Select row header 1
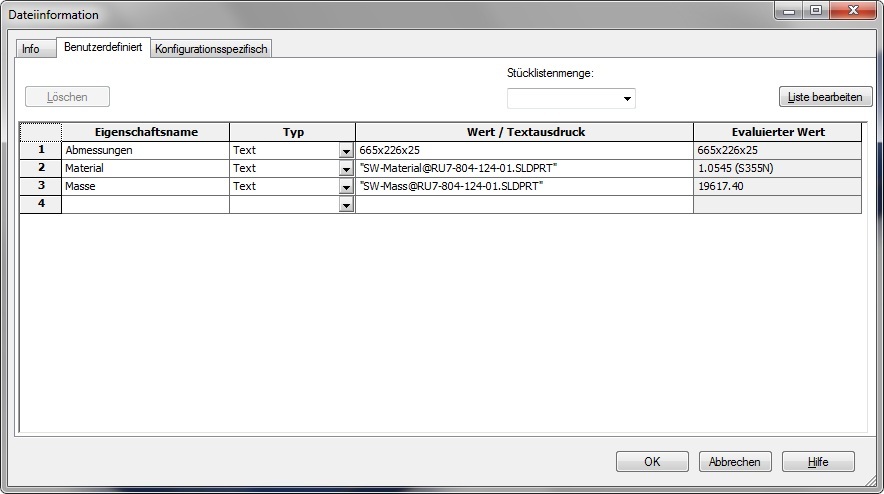This screenshot has height=494, width=884. coord(41,150)
